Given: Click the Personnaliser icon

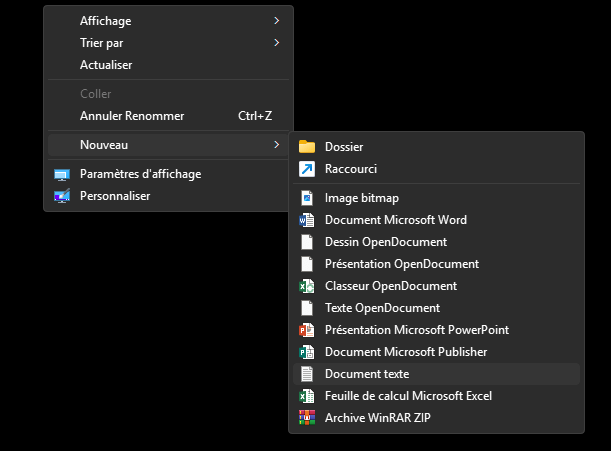Looking at the screenshot, I should tap(62, 196).
